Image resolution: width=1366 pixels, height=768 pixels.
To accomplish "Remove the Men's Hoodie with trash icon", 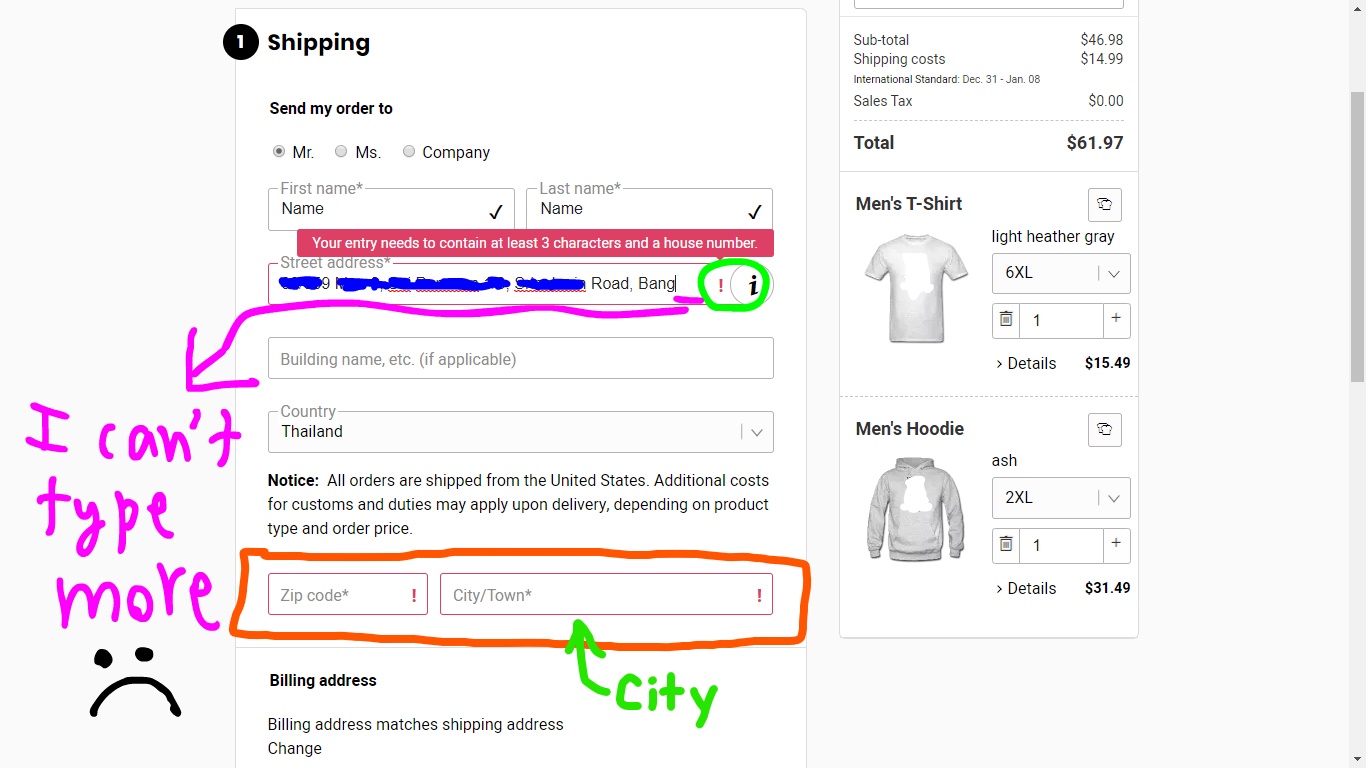I will (x=1006, y=545).
